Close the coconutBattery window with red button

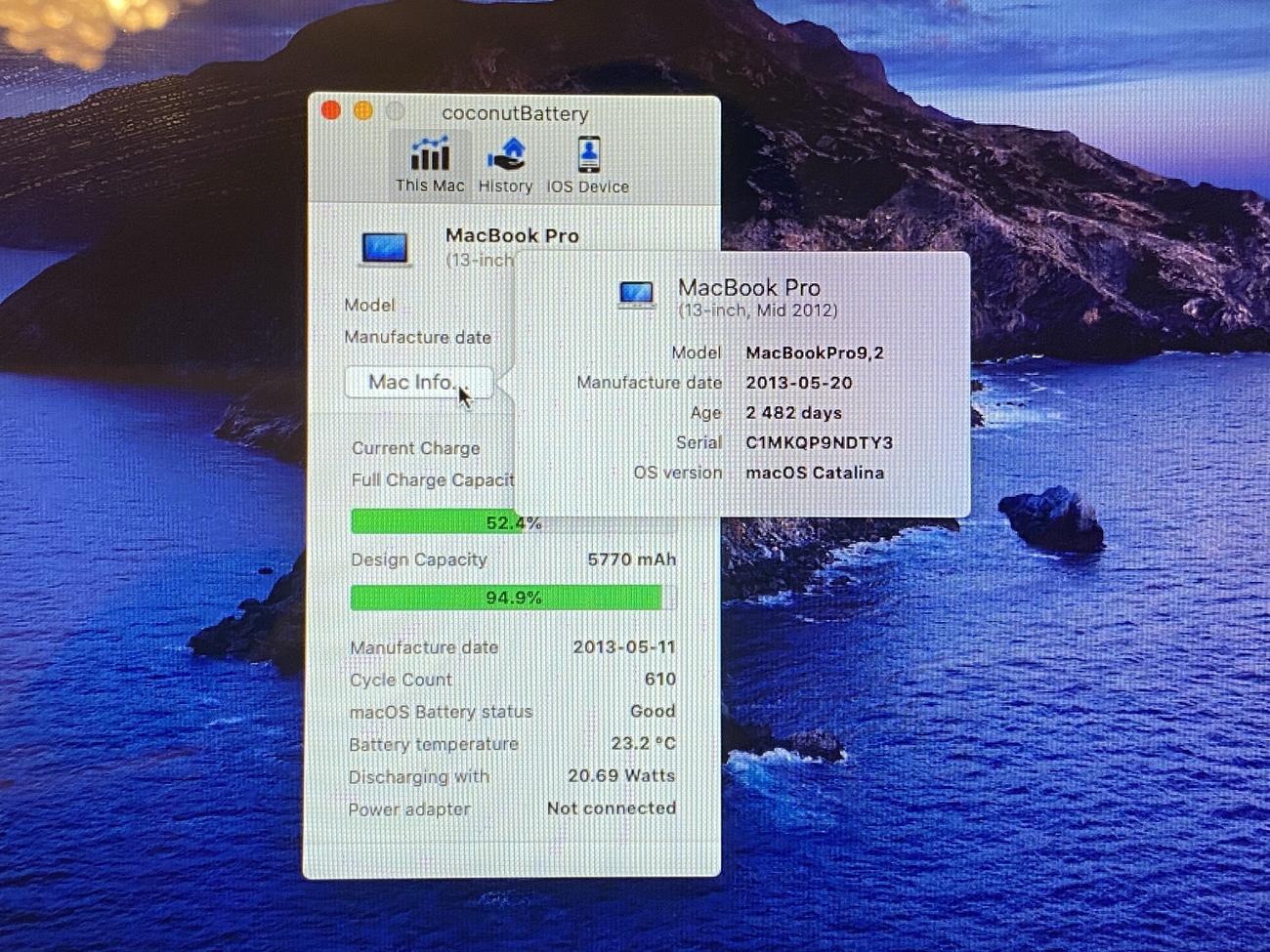[331, 111]
